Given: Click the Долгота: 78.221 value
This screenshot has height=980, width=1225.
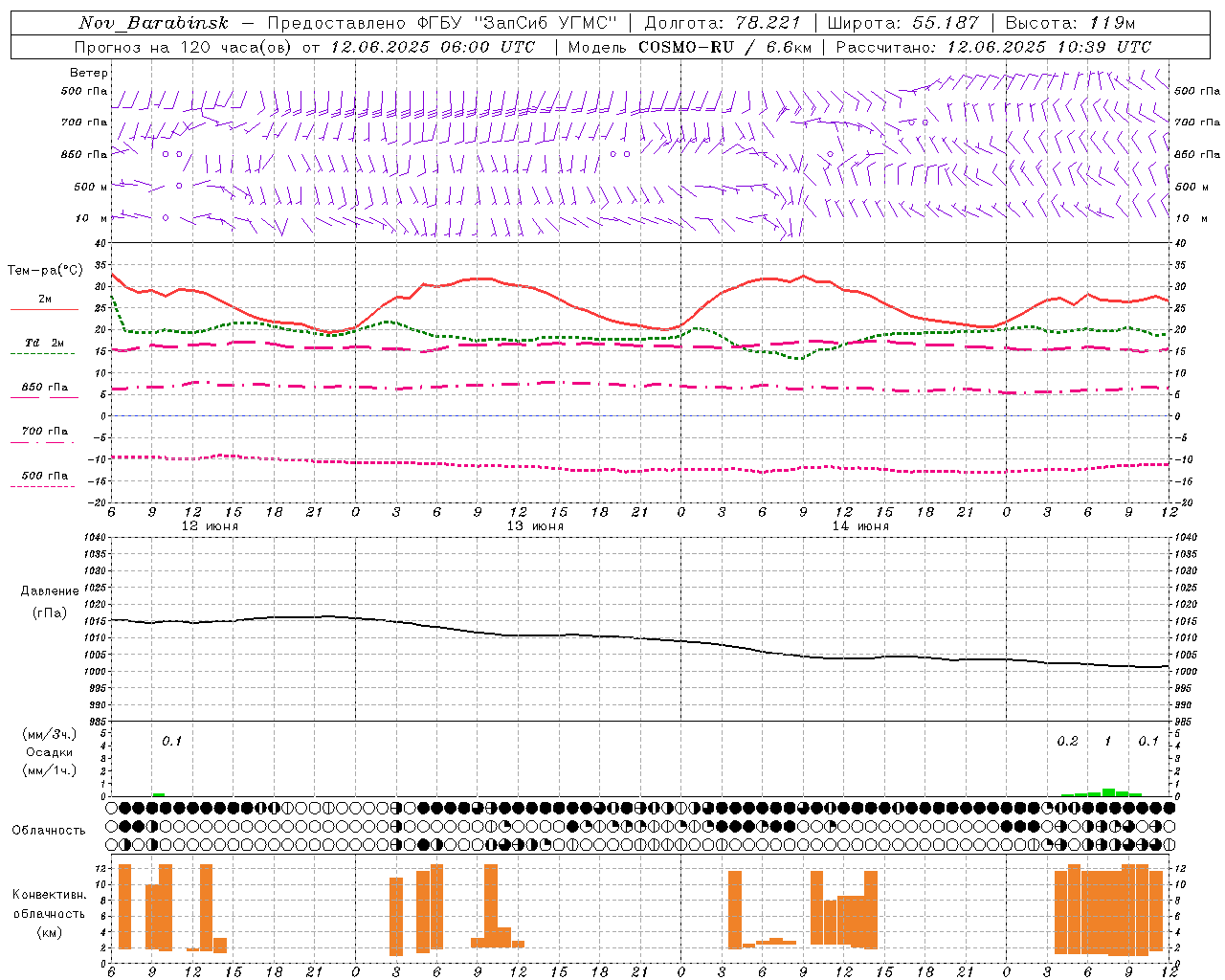Looking at the screenshot, I should pos(723,23).
